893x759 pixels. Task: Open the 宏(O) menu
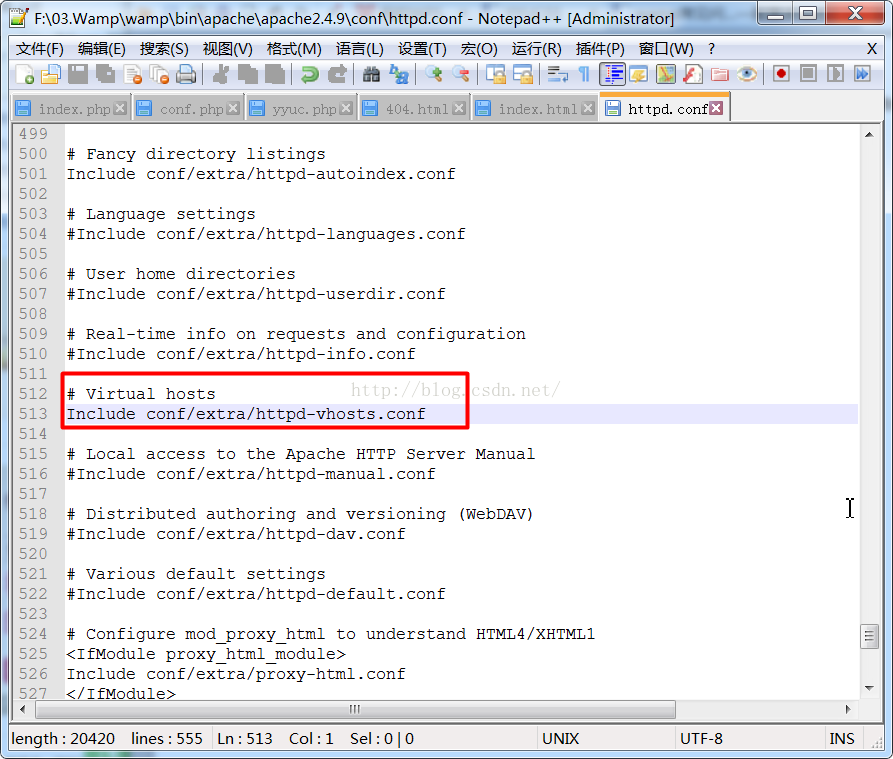(x=479, y=49)
